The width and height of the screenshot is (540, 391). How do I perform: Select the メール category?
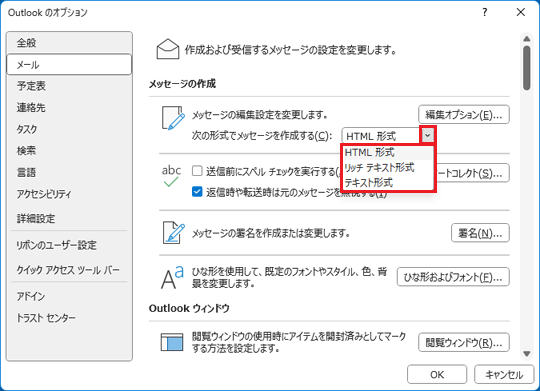69,64
